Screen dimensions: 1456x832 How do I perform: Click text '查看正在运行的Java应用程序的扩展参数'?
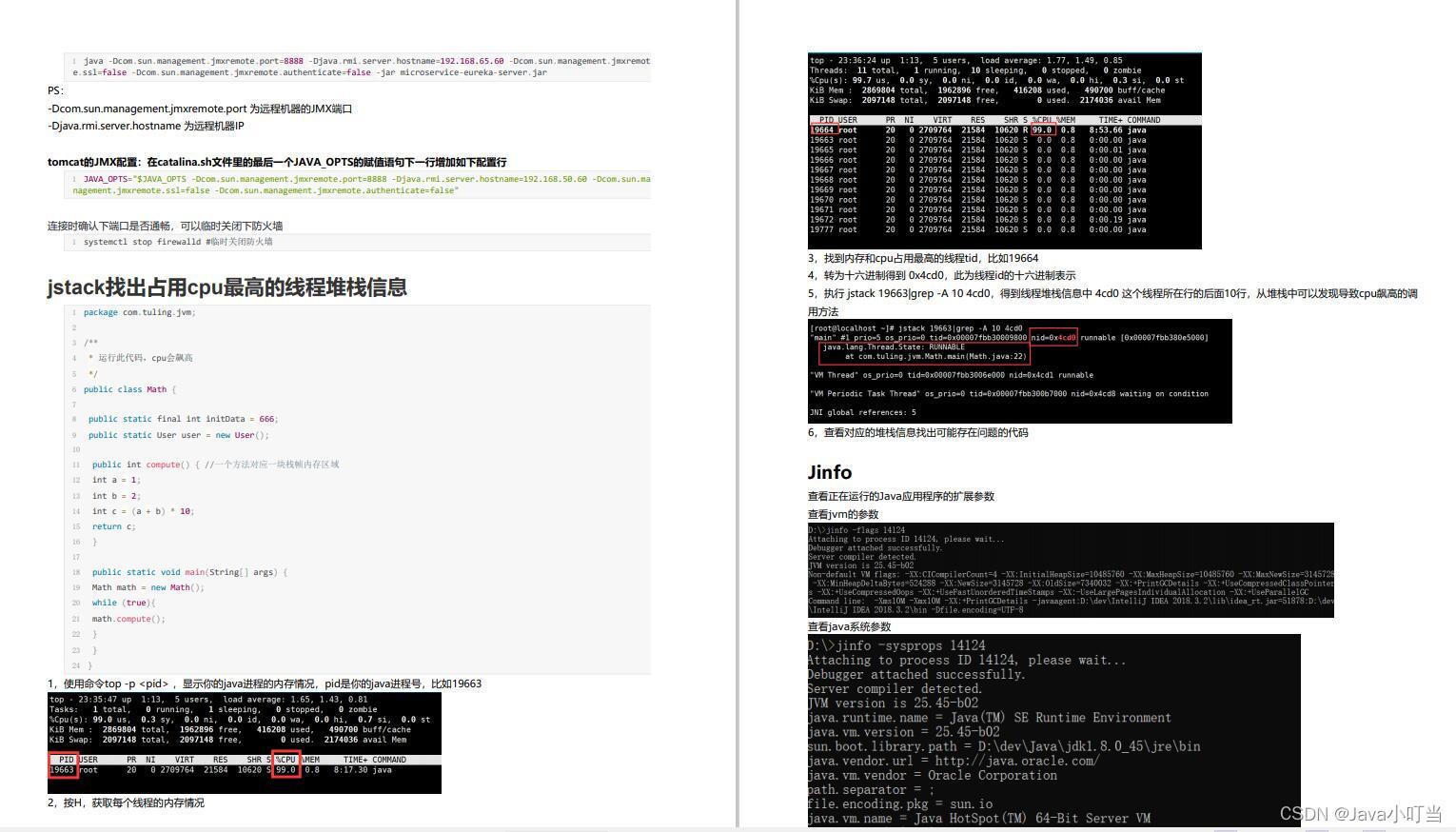pyautogui.click(x=901, y=496)
